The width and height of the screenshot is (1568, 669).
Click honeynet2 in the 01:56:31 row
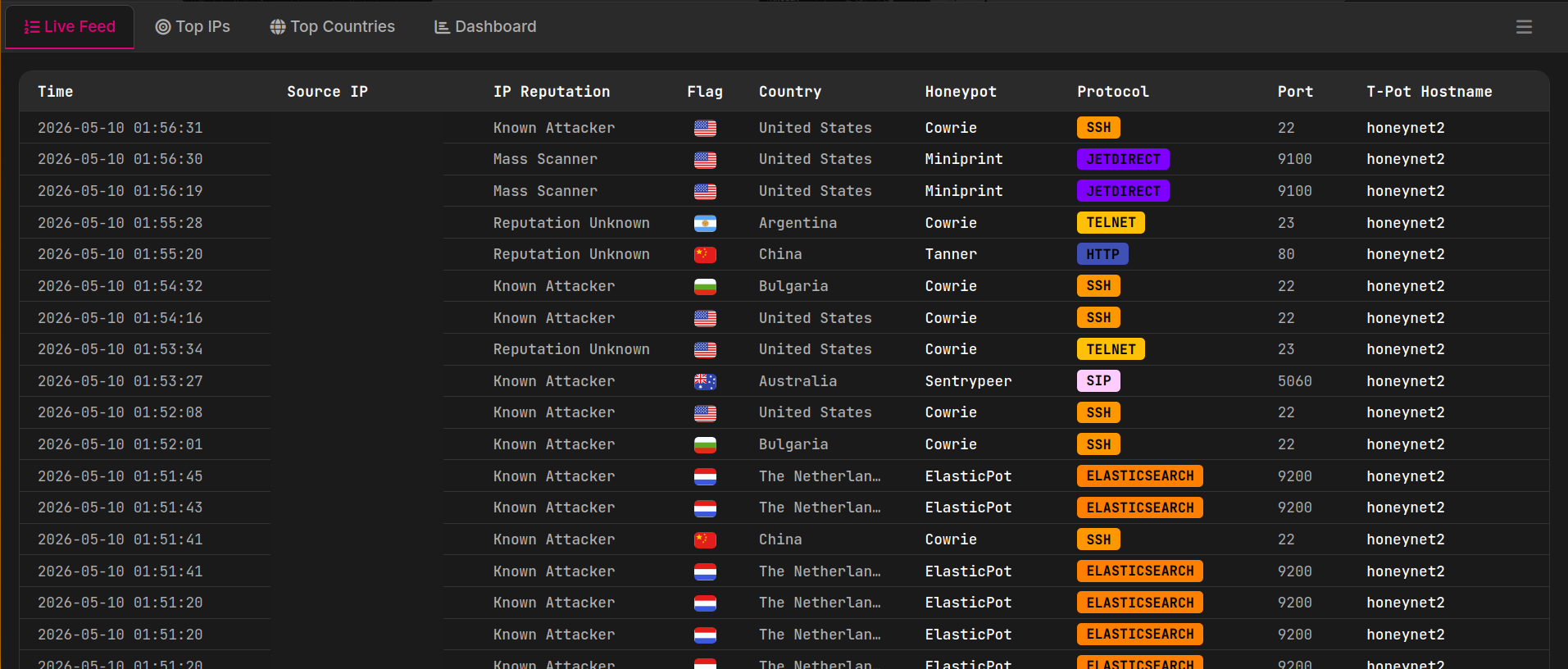click(x=1405, y=128)
